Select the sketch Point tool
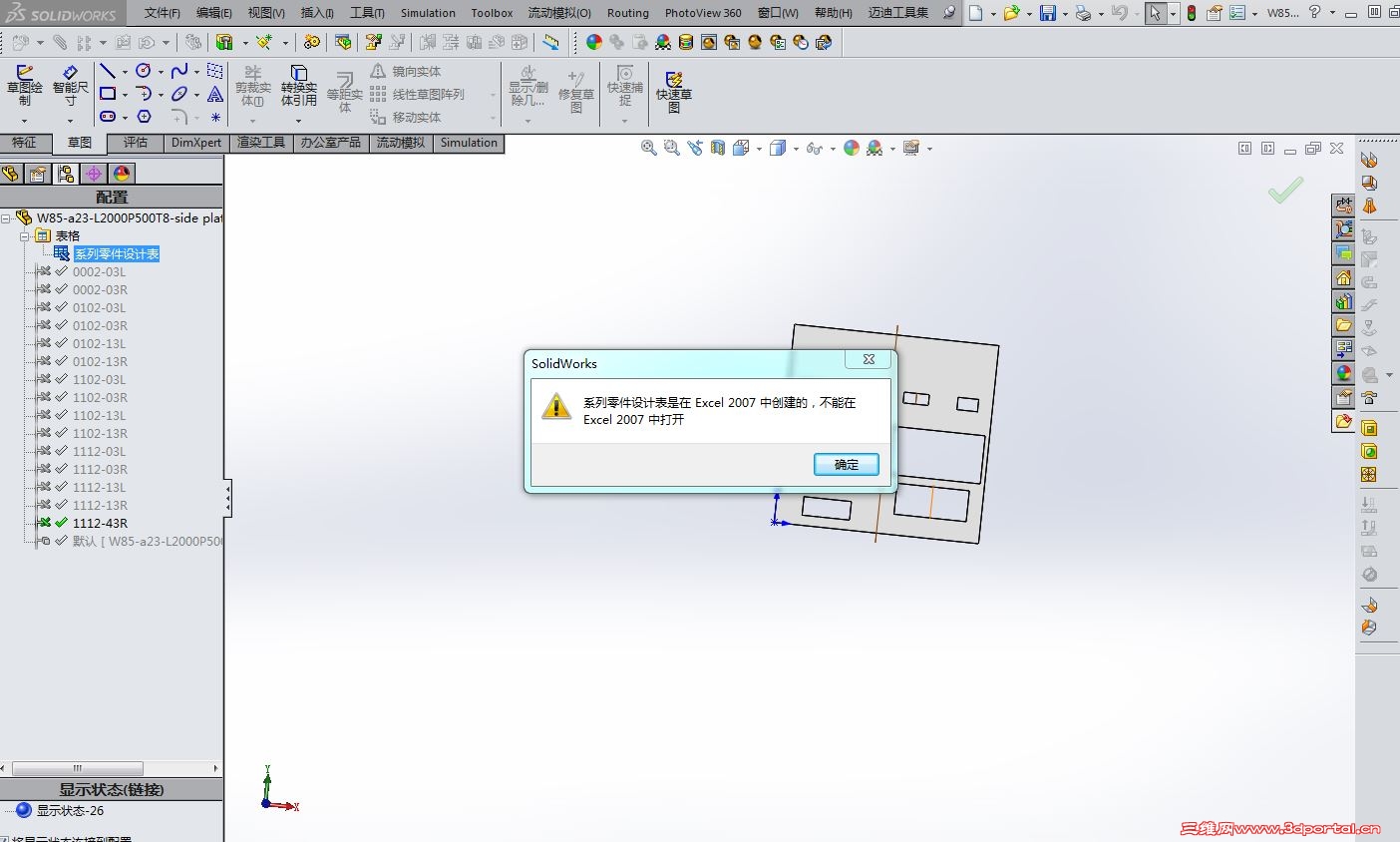 coord(215,117)
